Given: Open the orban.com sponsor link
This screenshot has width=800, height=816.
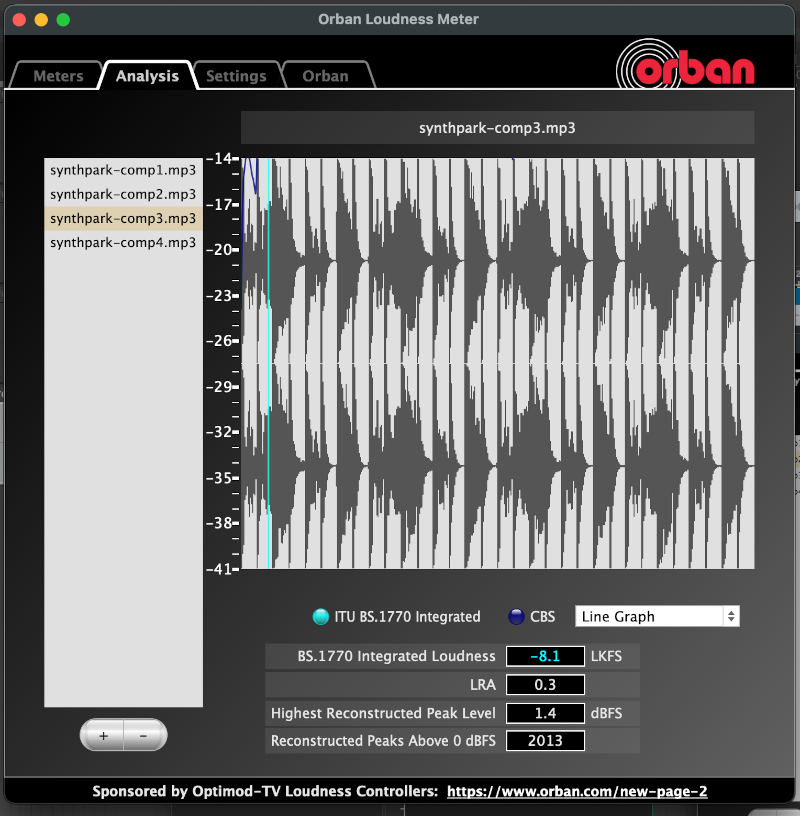Looking at the screenshot, I should pyautogui.click(x=577, y=791).
